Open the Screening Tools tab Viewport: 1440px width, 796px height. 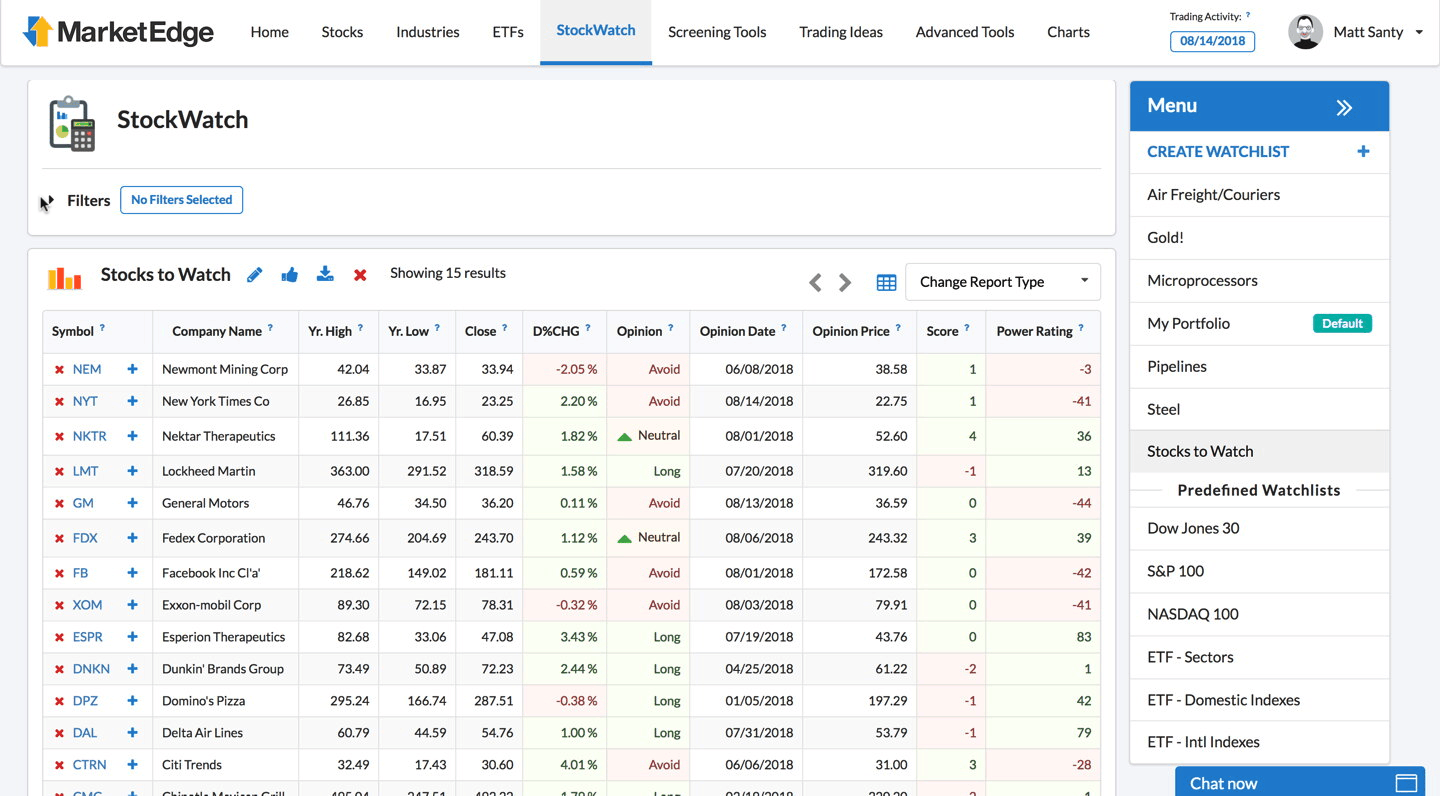tap(717, 32)
